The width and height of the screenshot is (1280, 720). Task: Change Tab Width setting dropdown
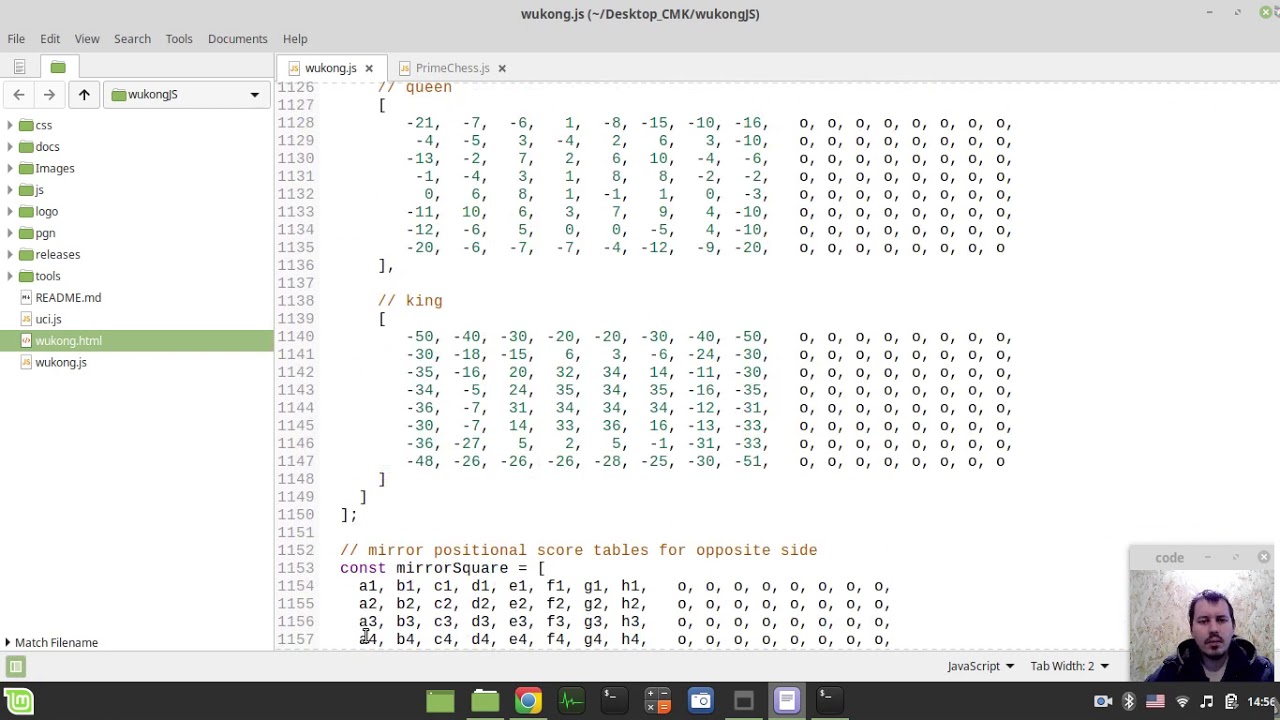coord(1069,666)
